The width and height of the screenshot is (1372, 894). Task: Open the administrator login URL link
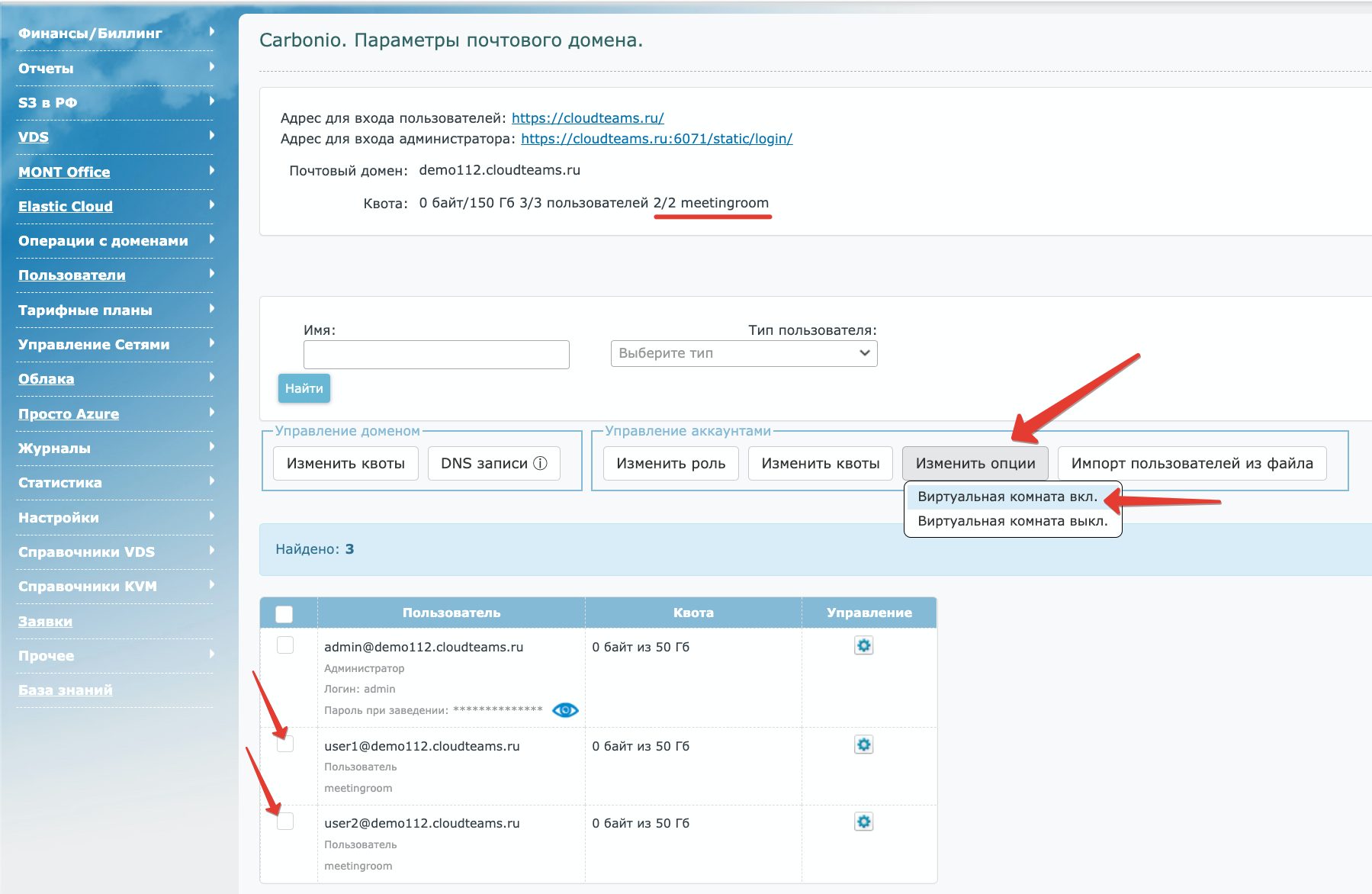pyautogui.click(x=656, y=139)
